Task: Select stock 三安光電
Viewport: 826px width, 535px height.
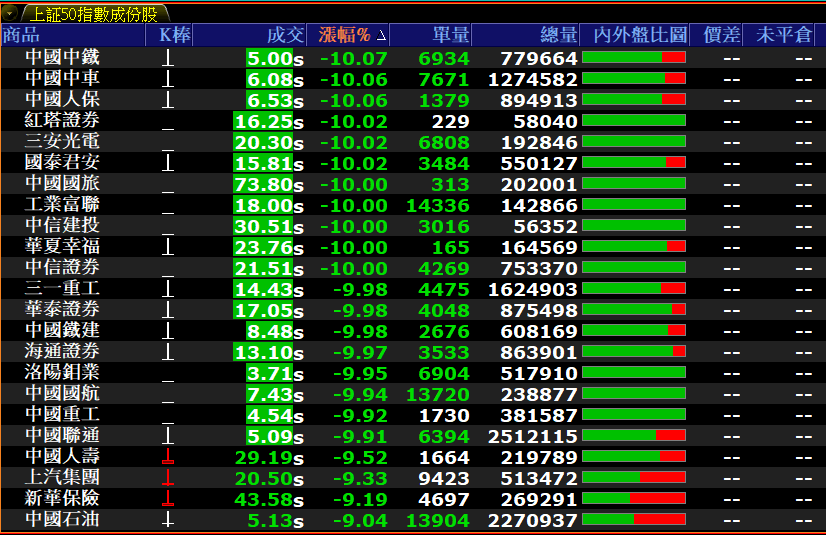Action: 62,142
